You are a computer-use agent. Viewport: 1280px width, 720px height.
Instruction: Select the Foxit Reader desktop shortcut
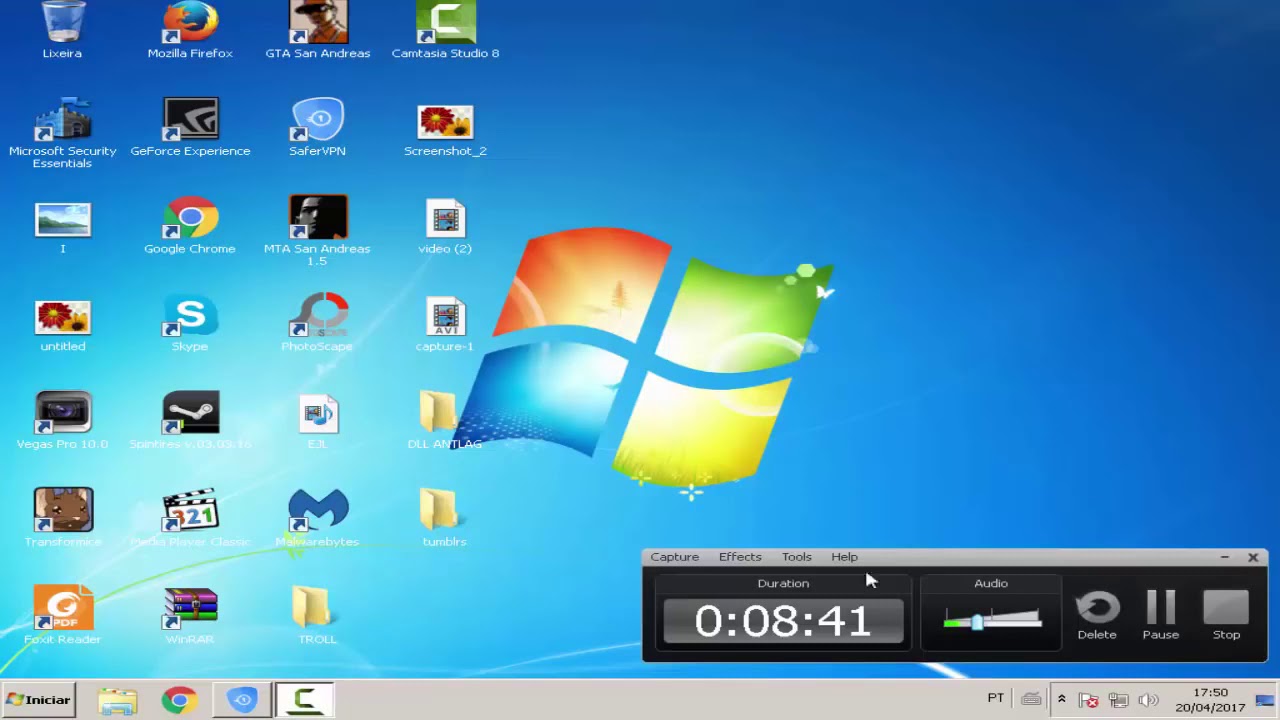click(62, 615)
